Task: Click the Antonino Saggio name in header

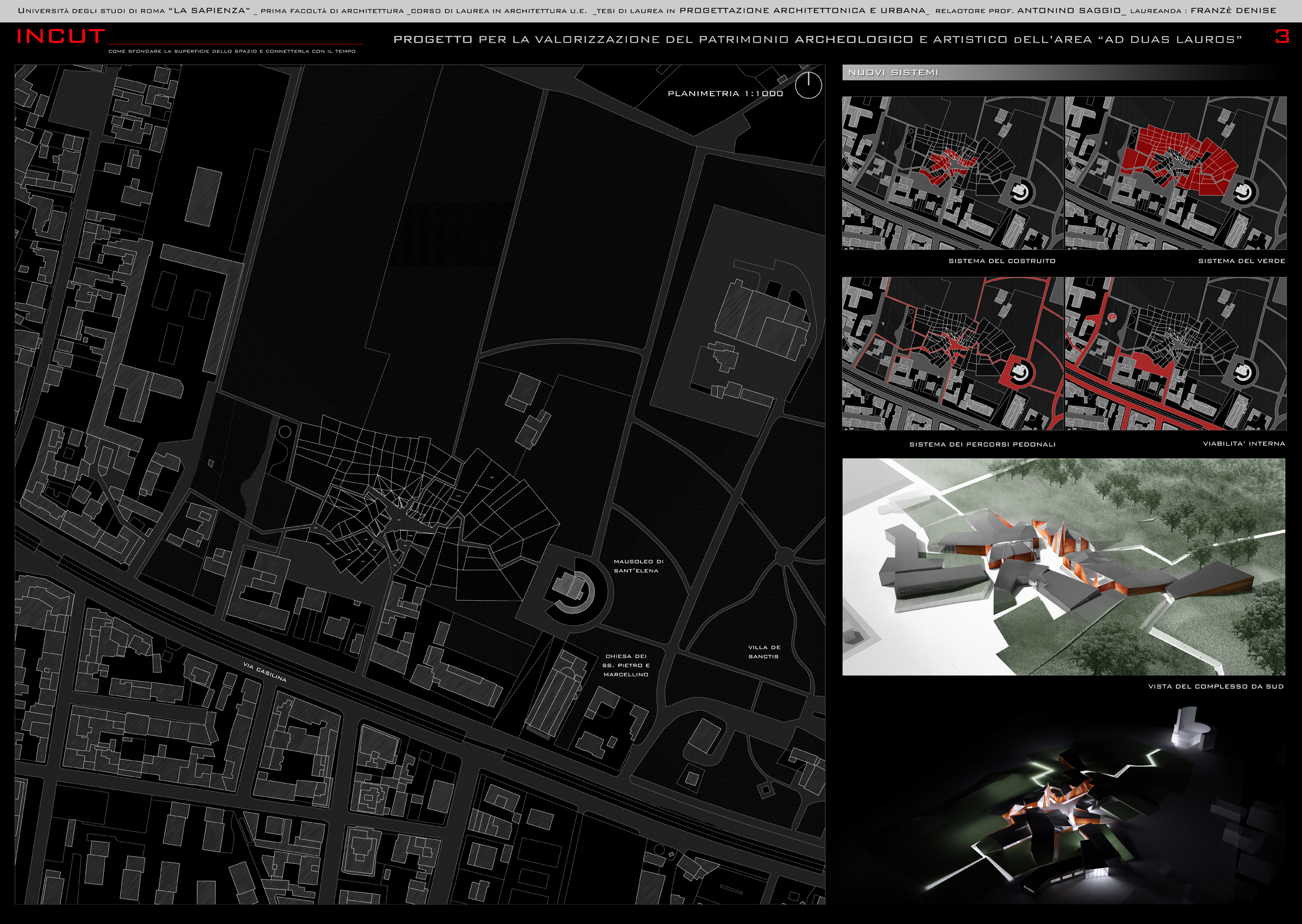Action: tap(1070, 10)
